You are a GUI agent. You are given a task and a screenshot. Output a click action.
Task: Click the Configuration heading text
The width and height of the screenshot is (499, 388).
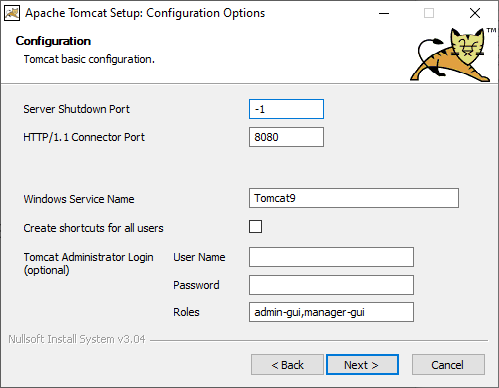(x=53, y=41)
